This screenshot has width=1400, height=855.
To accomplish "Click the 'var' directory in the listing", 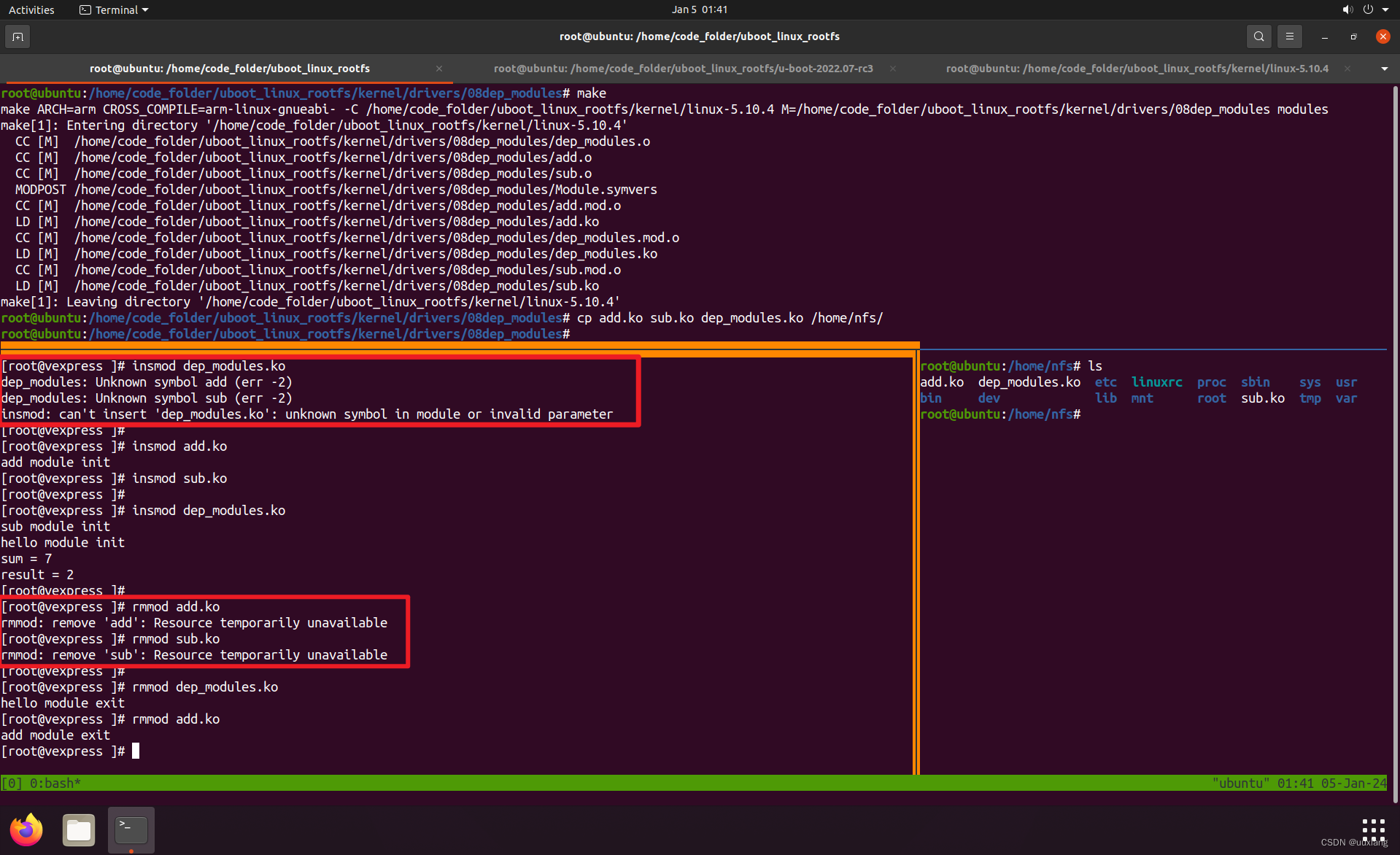I will (1347, 398).
